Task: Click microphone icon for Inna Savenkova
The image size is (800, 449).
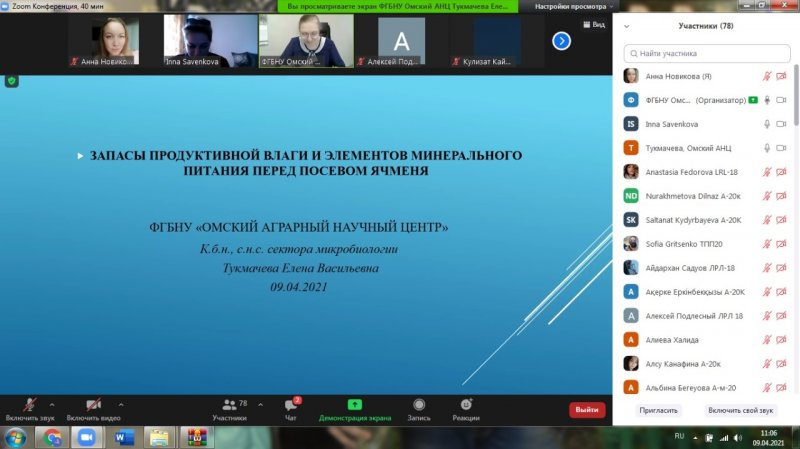Action: click(767, 124)
